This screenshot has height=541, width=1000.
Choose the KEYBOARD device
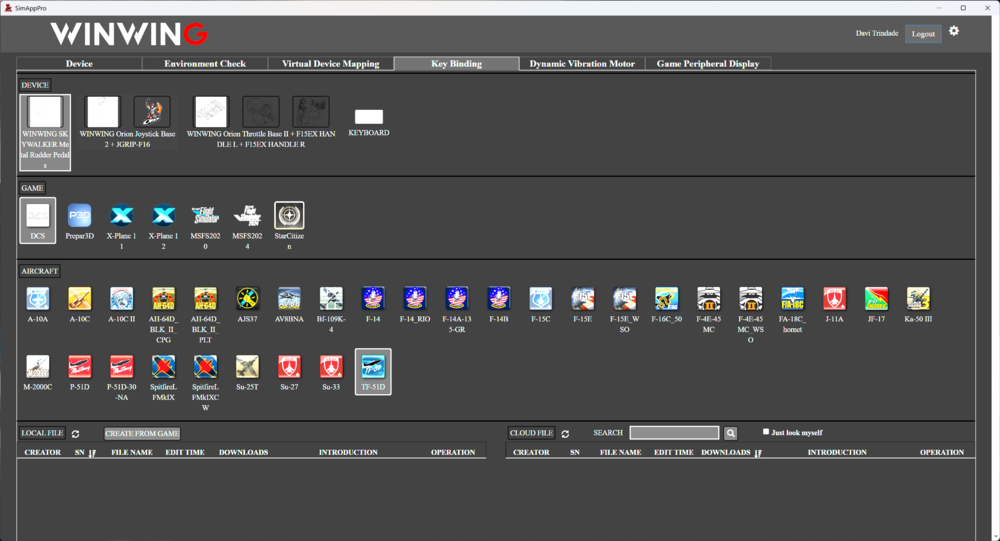[x=369, y=122]
